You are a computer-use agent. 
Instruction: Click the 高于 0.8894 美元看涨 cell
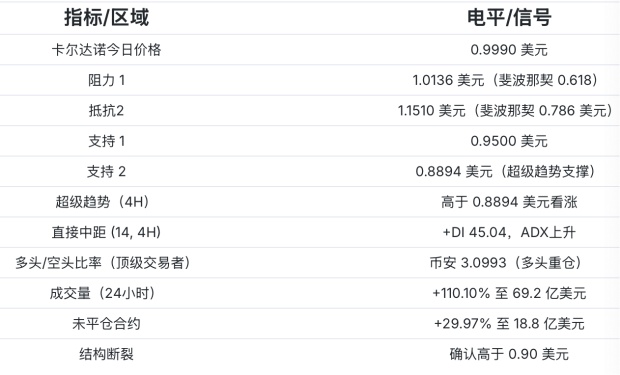(x=509, y=202)
